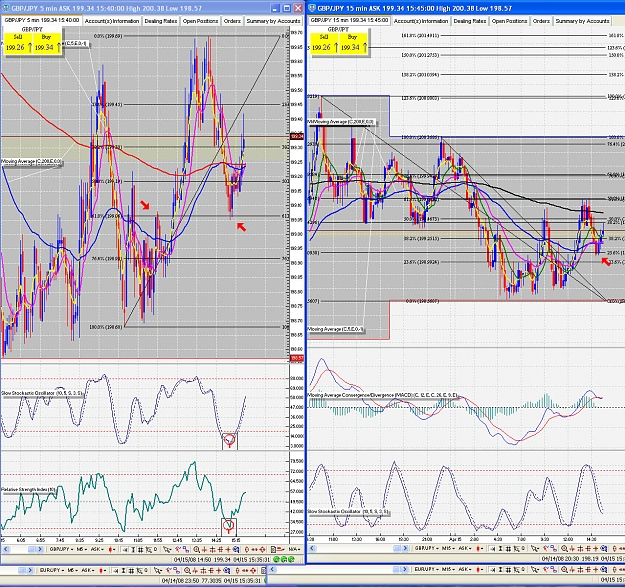Image resolution: width=625 pixels, height=587 pixels.
Task: Click zoom magnifier in EUR/JPY M15 toolbar
Action: pos(564,569)
